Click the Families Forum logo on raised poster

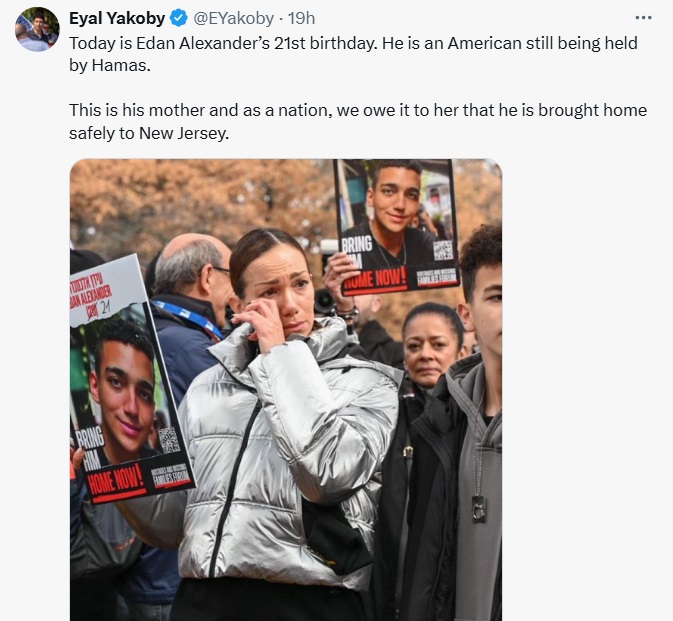click(437, 278)
